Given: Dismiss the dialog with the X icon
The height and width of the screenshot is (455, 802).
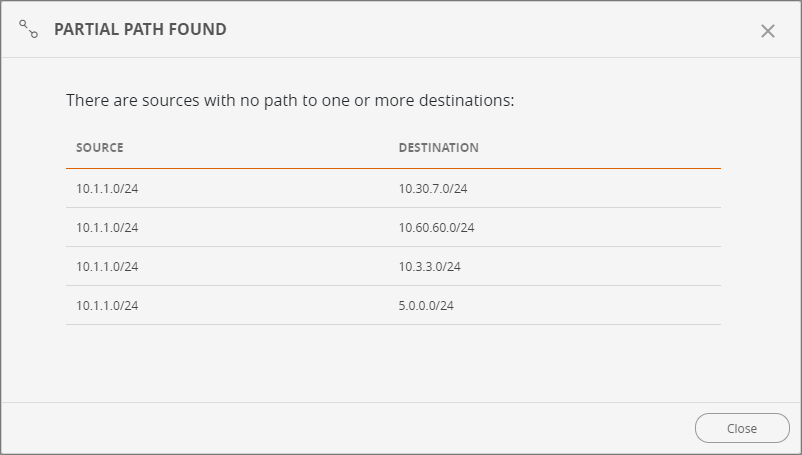Looking at the screenshot, I should [x=768, y=31].
